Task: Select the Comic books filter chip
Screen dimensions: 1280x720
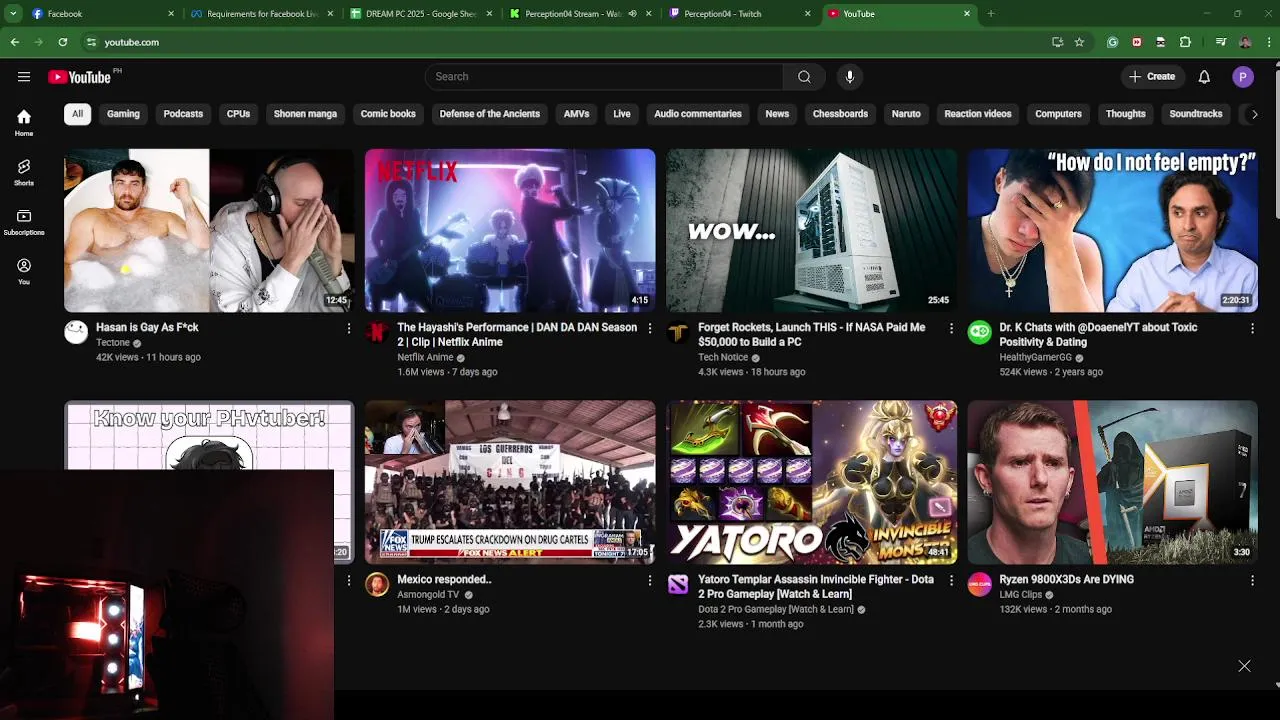Action: [388, 114]
